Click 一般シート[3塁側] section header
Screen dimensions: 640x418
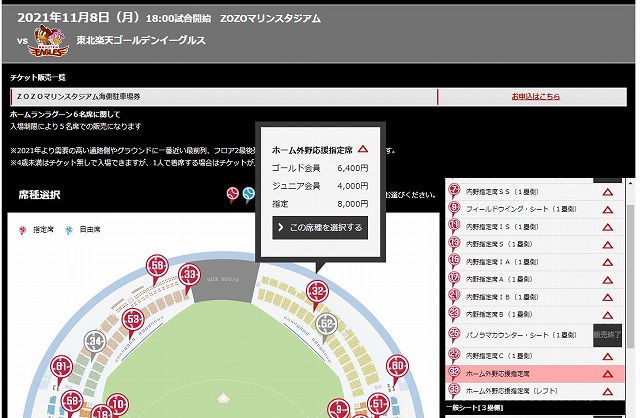[x=475, y=408]
